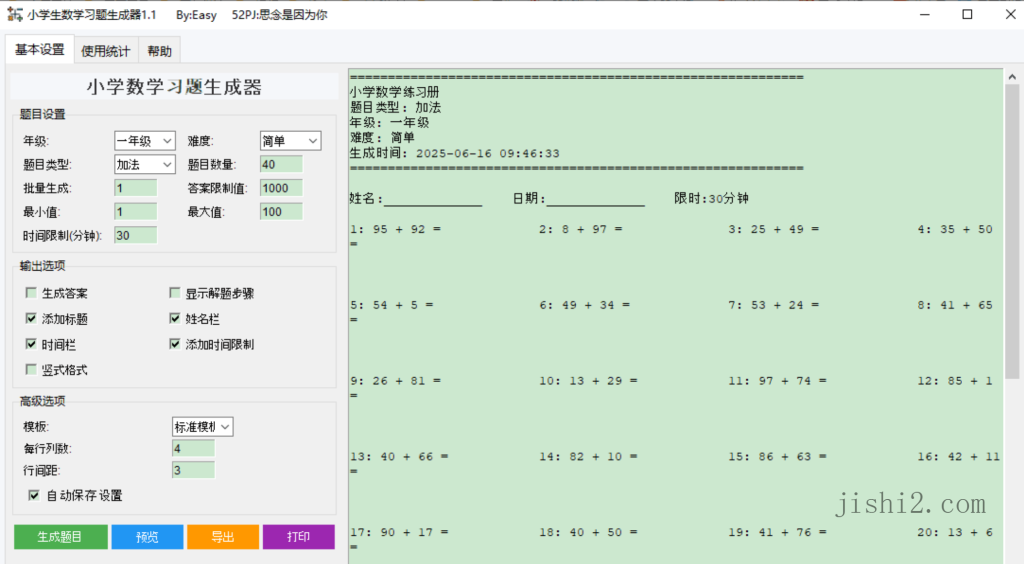
Task: Switch to the 使用统计 tab
Action: coord(105,51)
